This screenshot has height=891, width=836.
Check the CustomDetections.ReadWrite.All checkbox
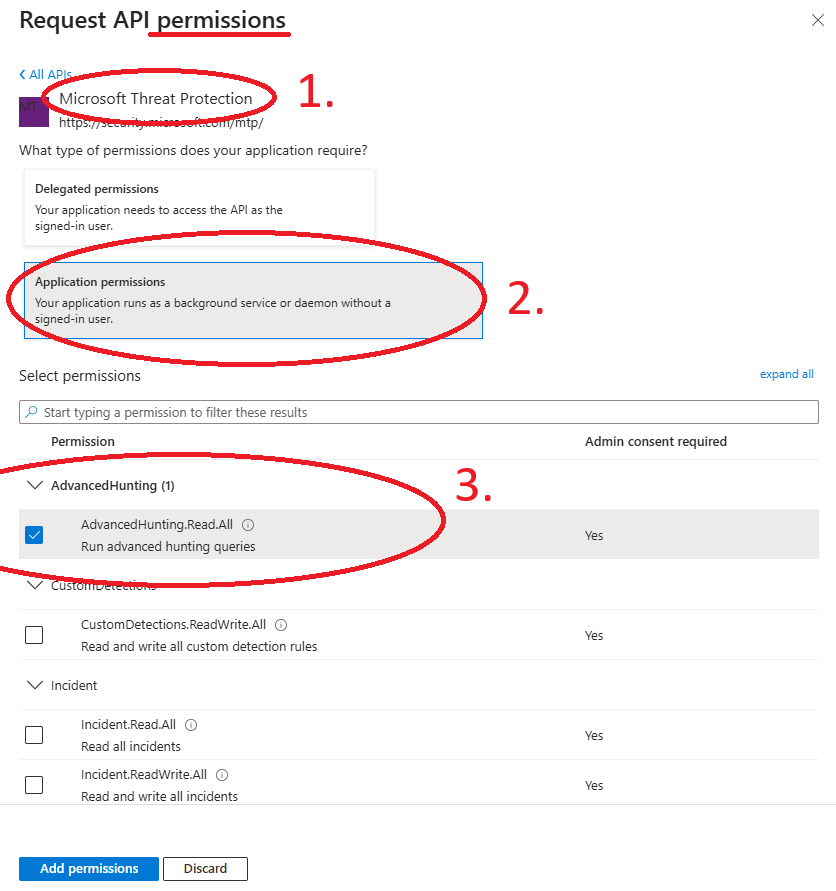point(34,635)
